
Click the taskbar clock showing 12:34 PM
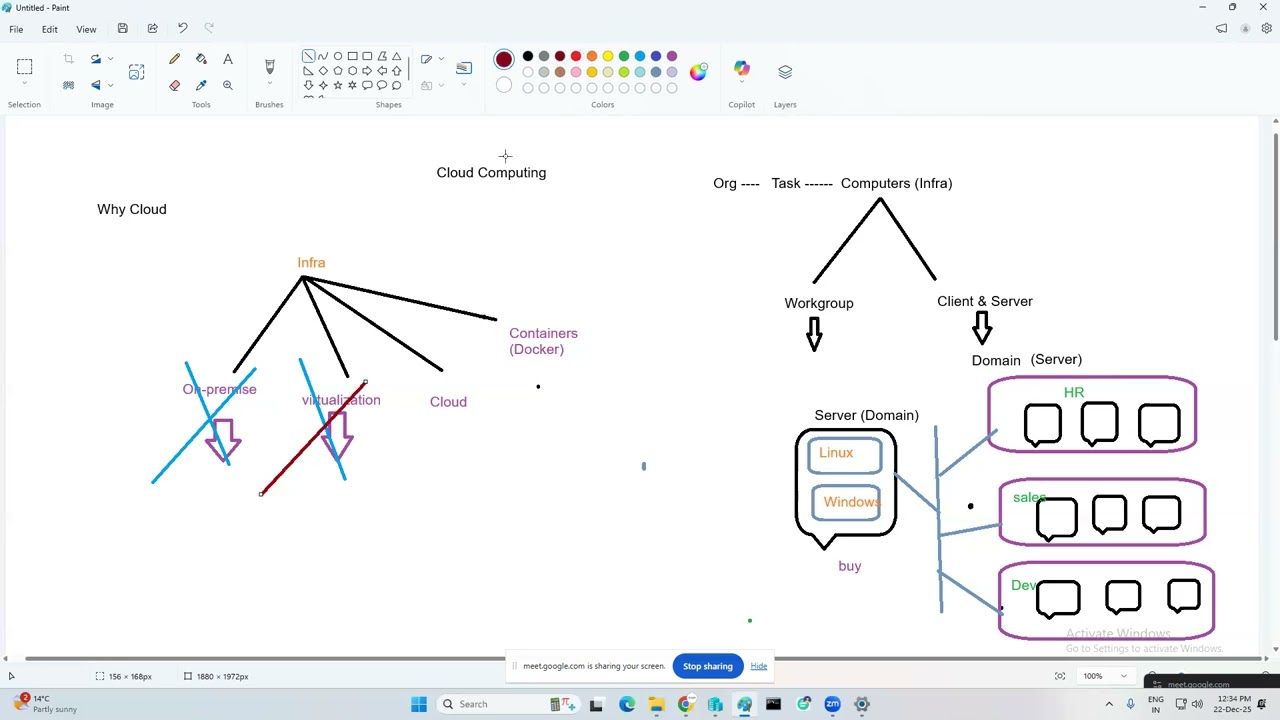[1231, 704]
